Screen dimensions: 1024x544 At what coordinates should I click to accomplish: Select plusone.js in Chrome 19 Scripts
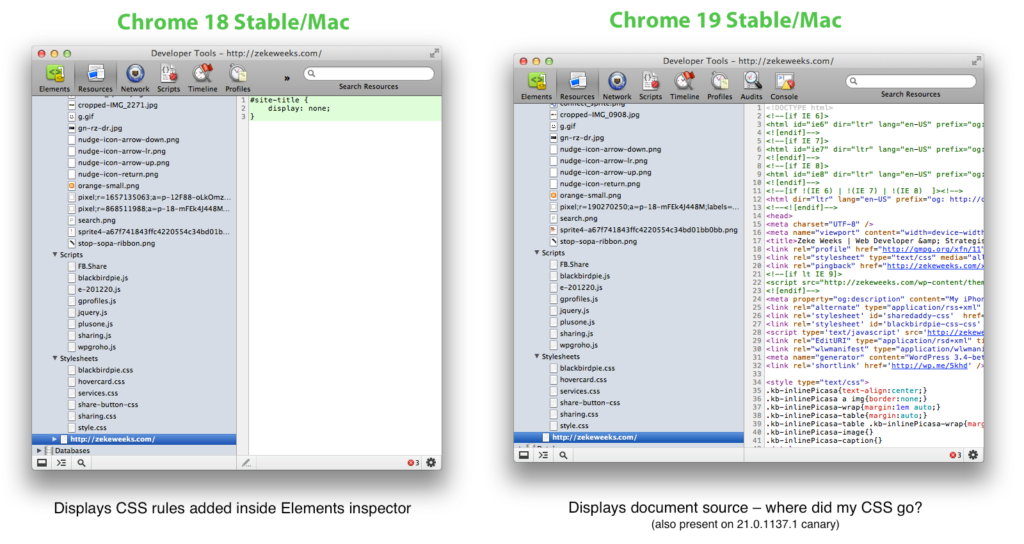pos(577,322)
